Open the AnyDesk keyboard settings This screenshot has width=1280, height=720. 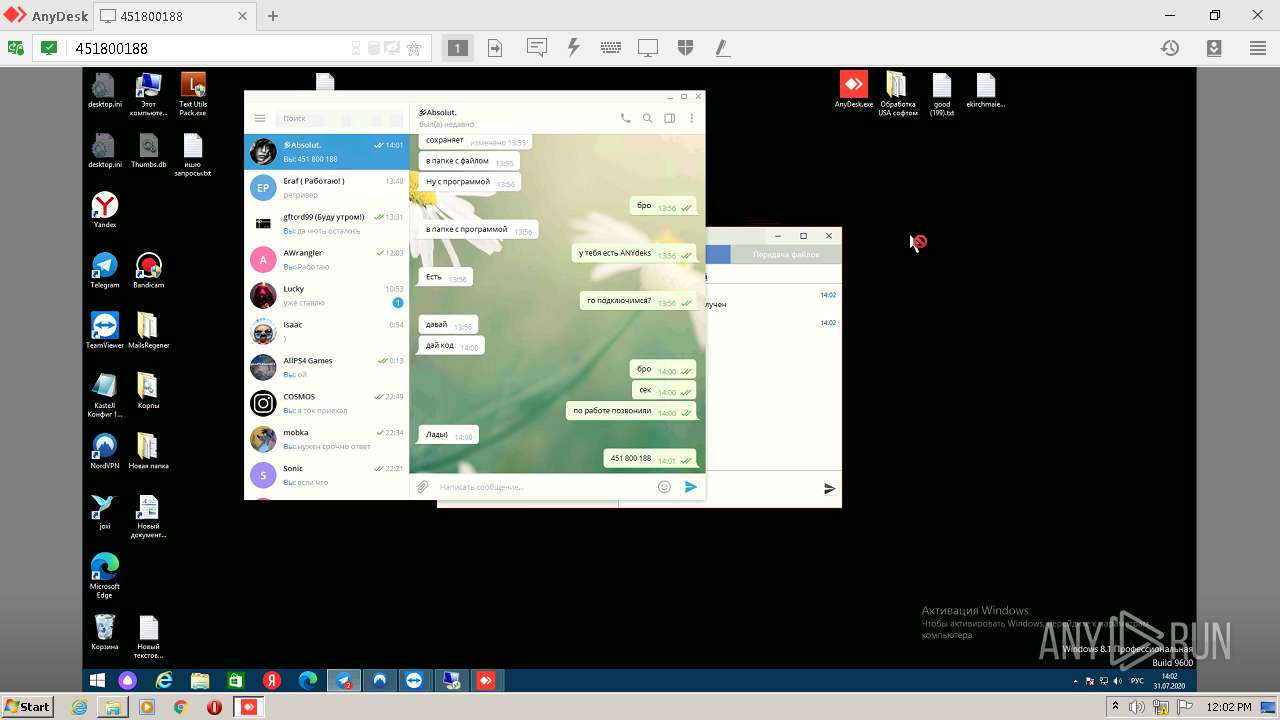point(611,48)
